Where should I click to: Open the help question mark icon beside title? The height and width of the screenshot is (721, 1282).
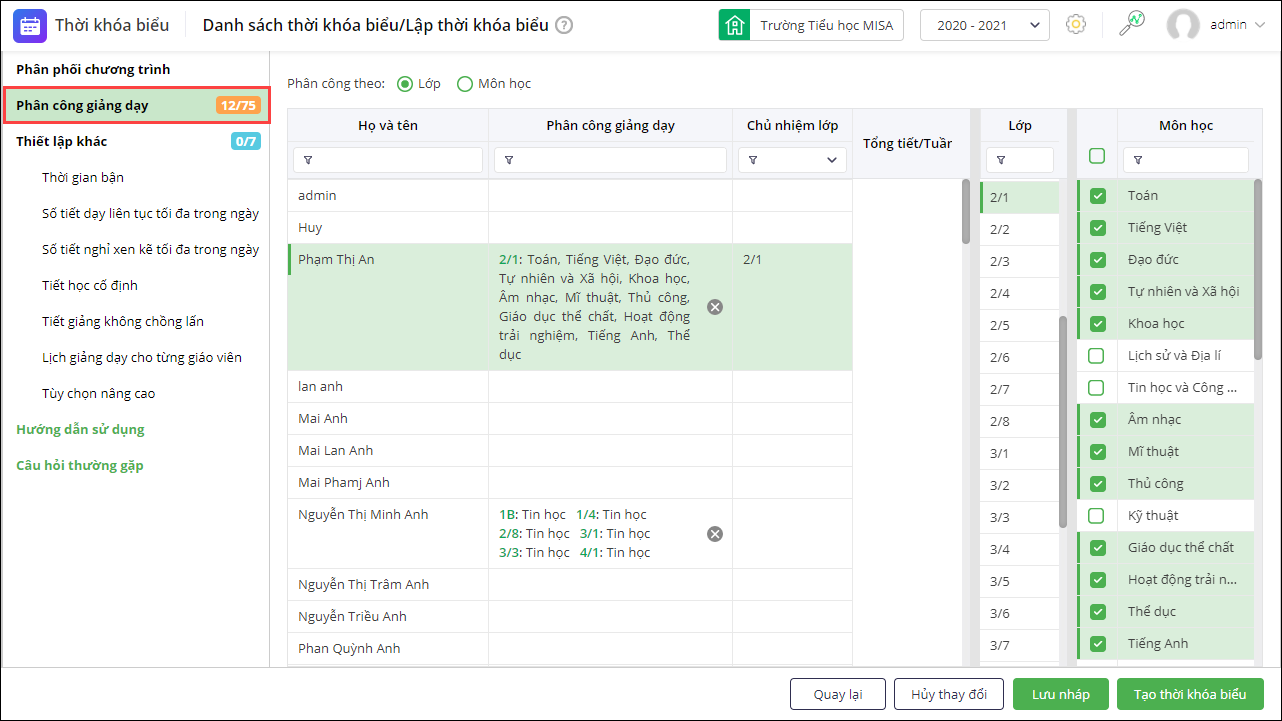[564, 25]
